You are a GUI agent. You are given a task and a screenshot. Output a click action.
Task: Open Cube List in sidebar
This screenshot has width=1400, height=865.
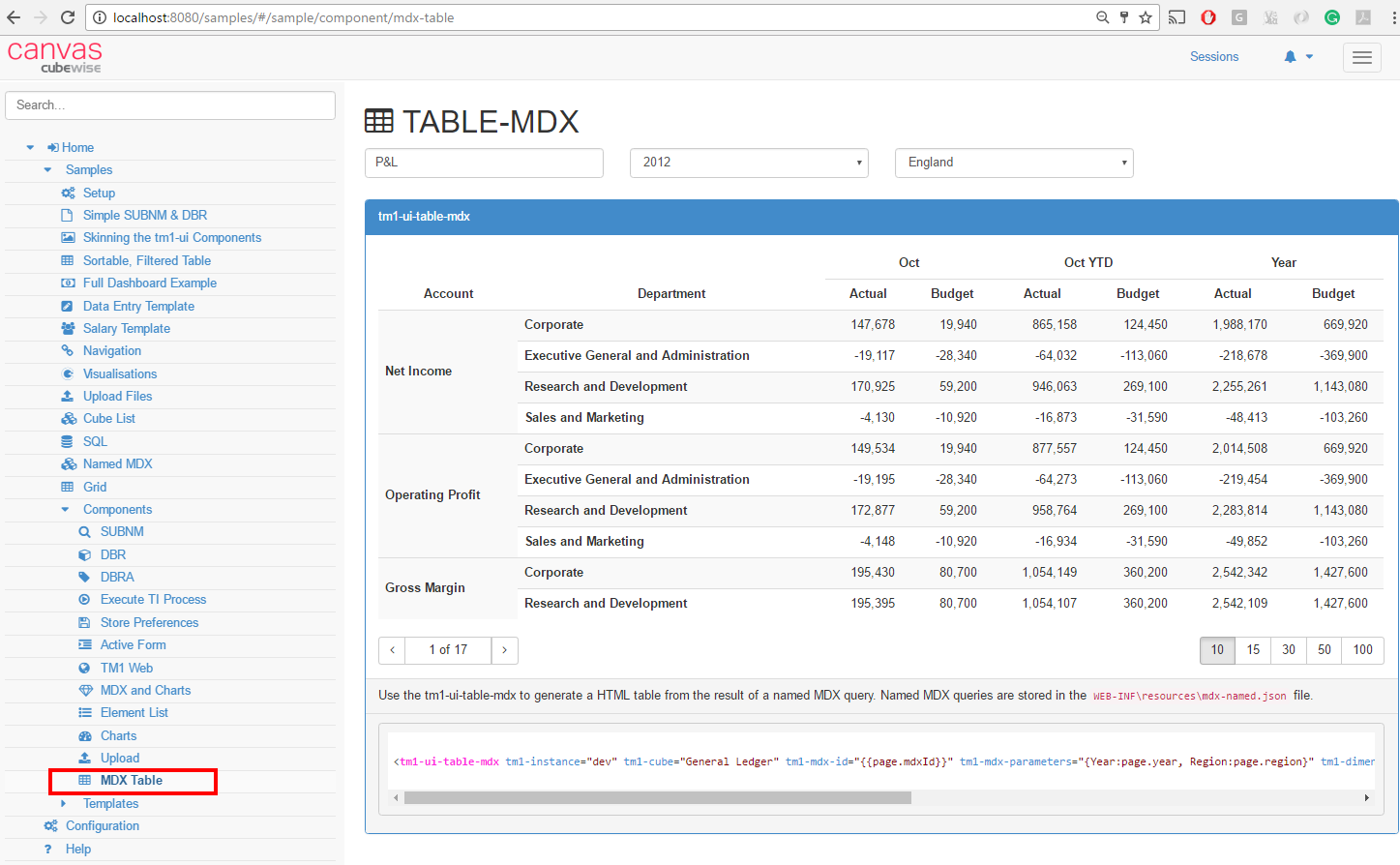(x=108, y=419)
